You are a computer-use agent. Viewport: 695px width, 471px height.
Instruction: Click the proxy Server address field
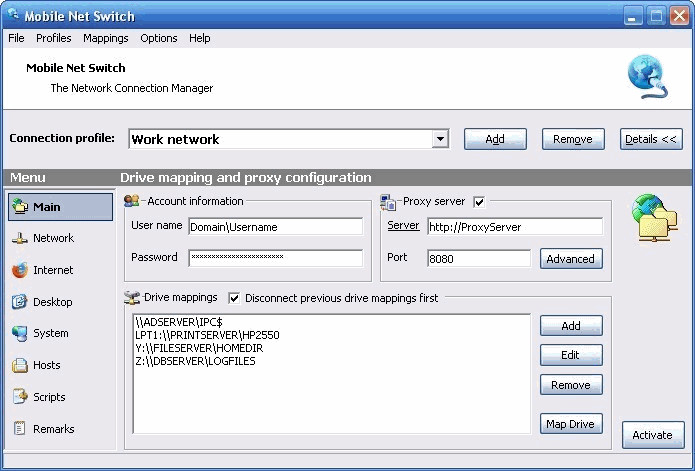coord(515,226)
